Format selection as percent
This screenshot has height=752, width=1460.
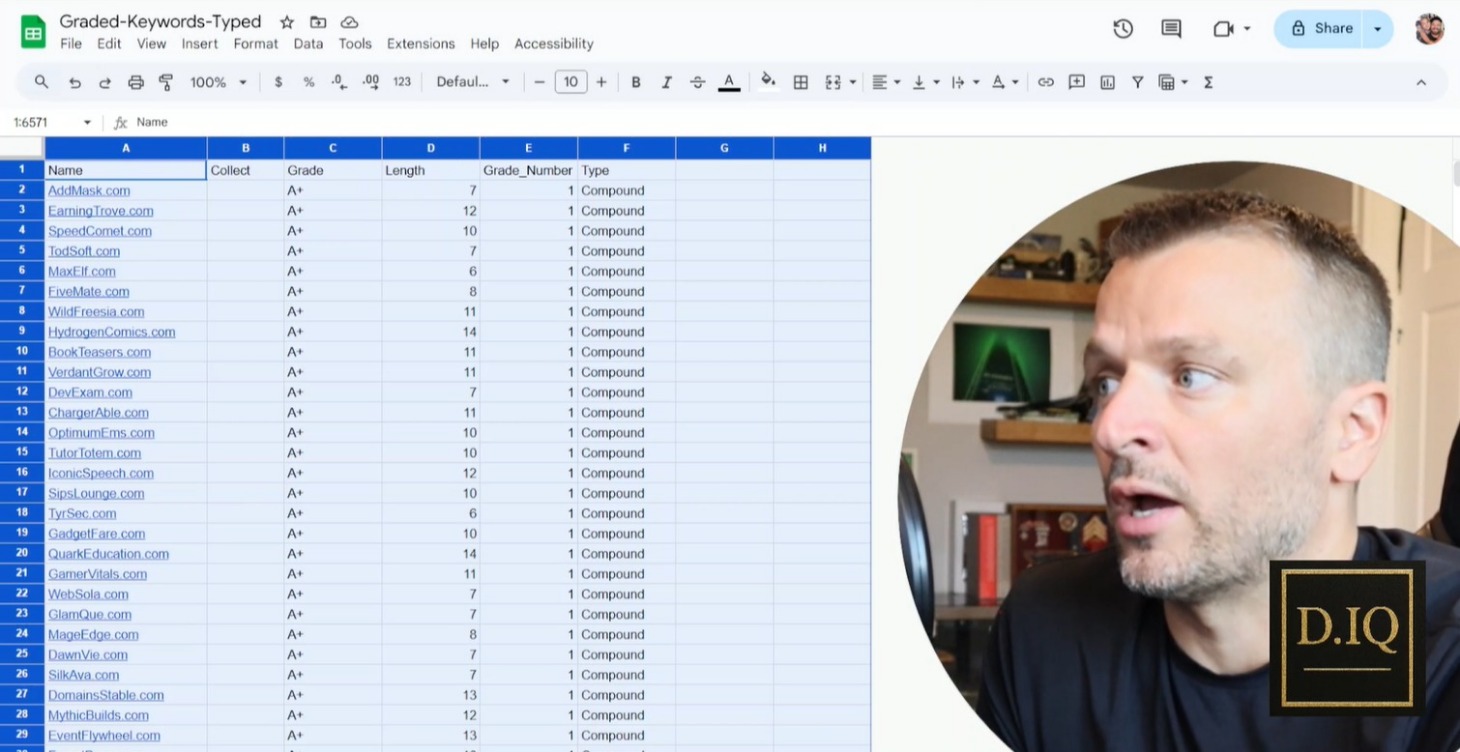(x=309, y=83)
